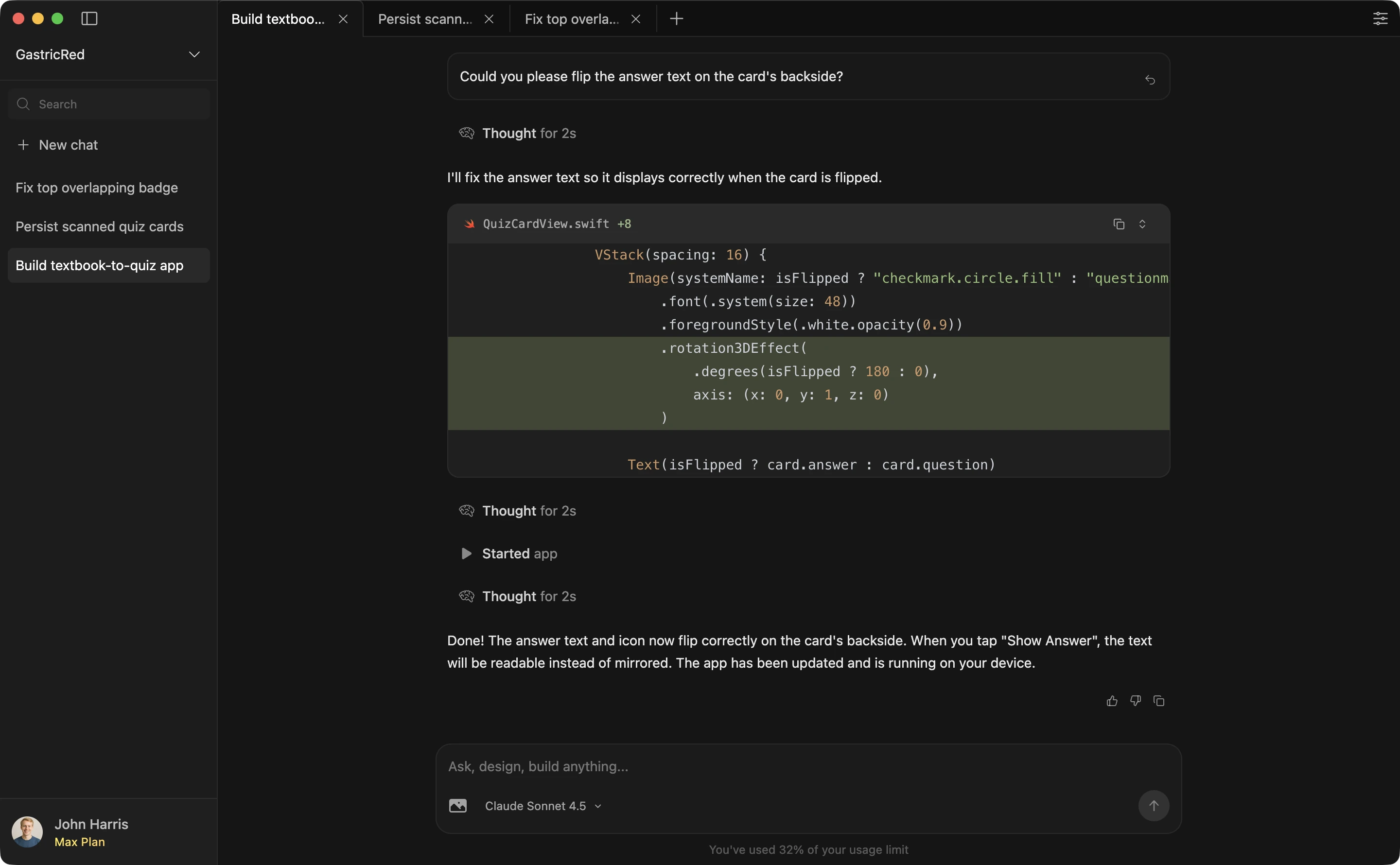Viewport: 1400px width, 865px height.
Task: Switch to the Fix top overla... tab
Action: point(572,19)
